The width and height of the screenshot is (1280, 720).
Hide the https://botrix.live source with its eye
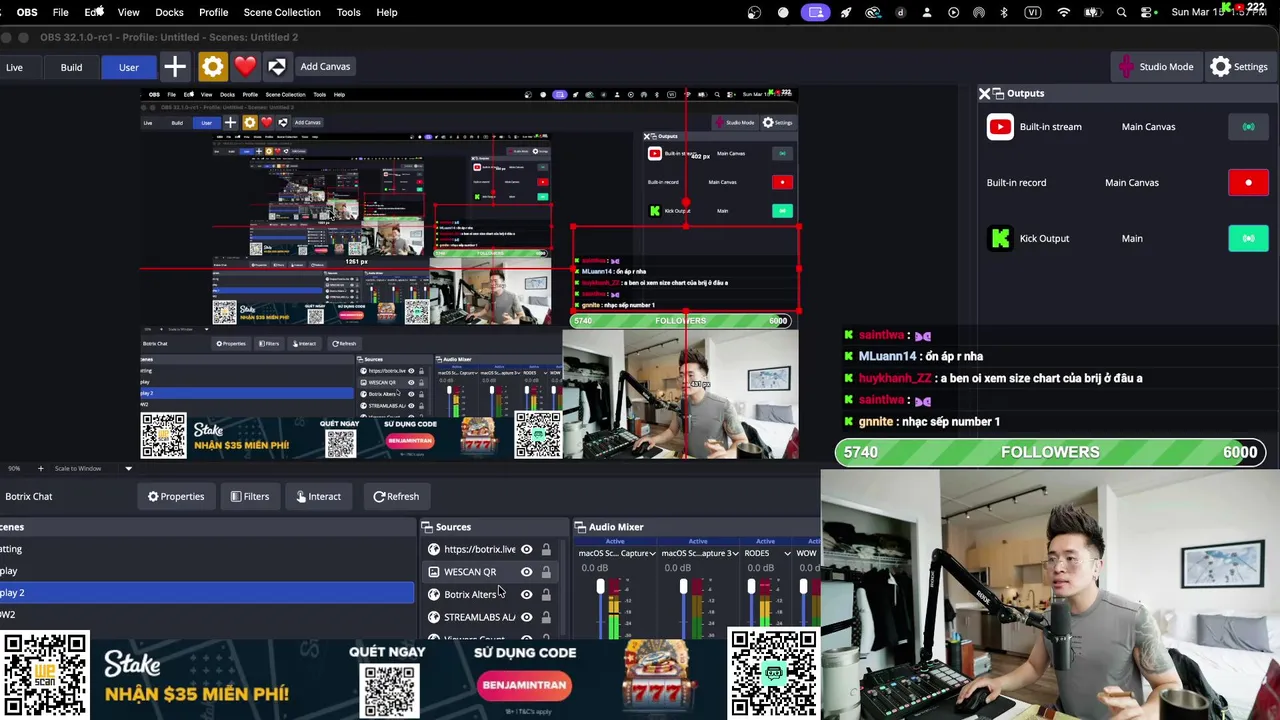point(526,549)
